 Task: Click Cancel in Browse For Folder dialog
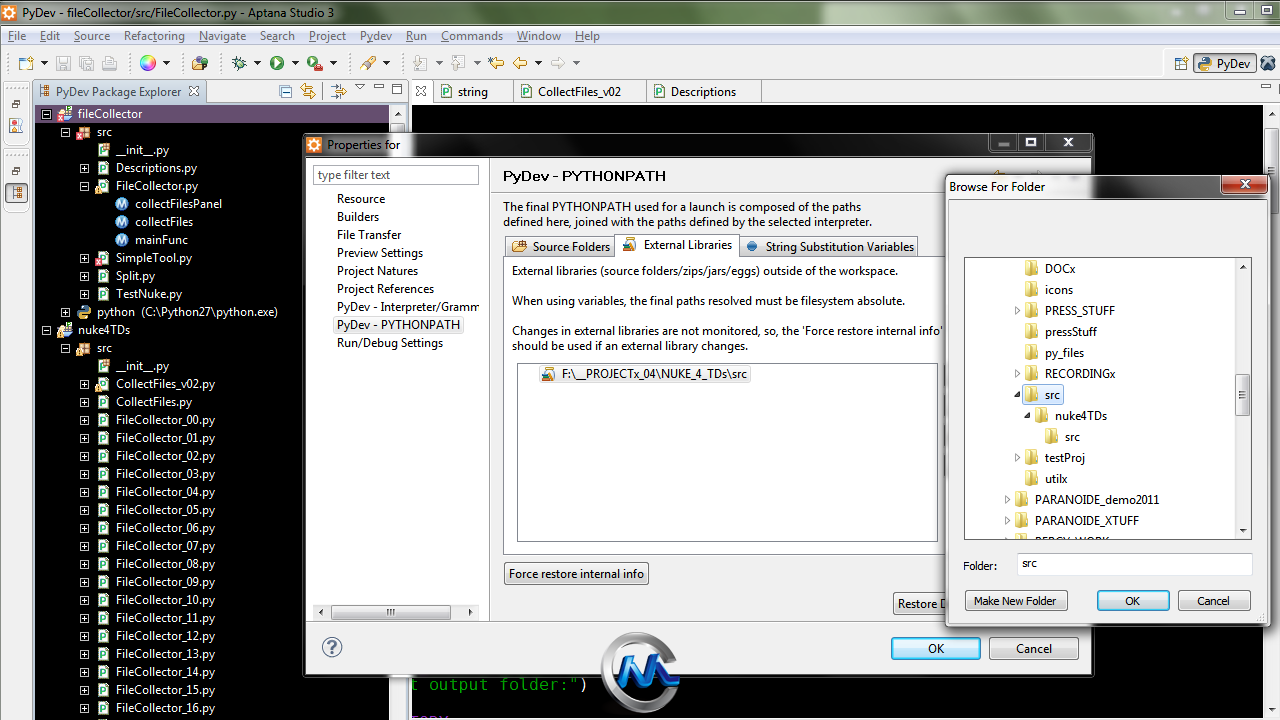pos(1214,601)
